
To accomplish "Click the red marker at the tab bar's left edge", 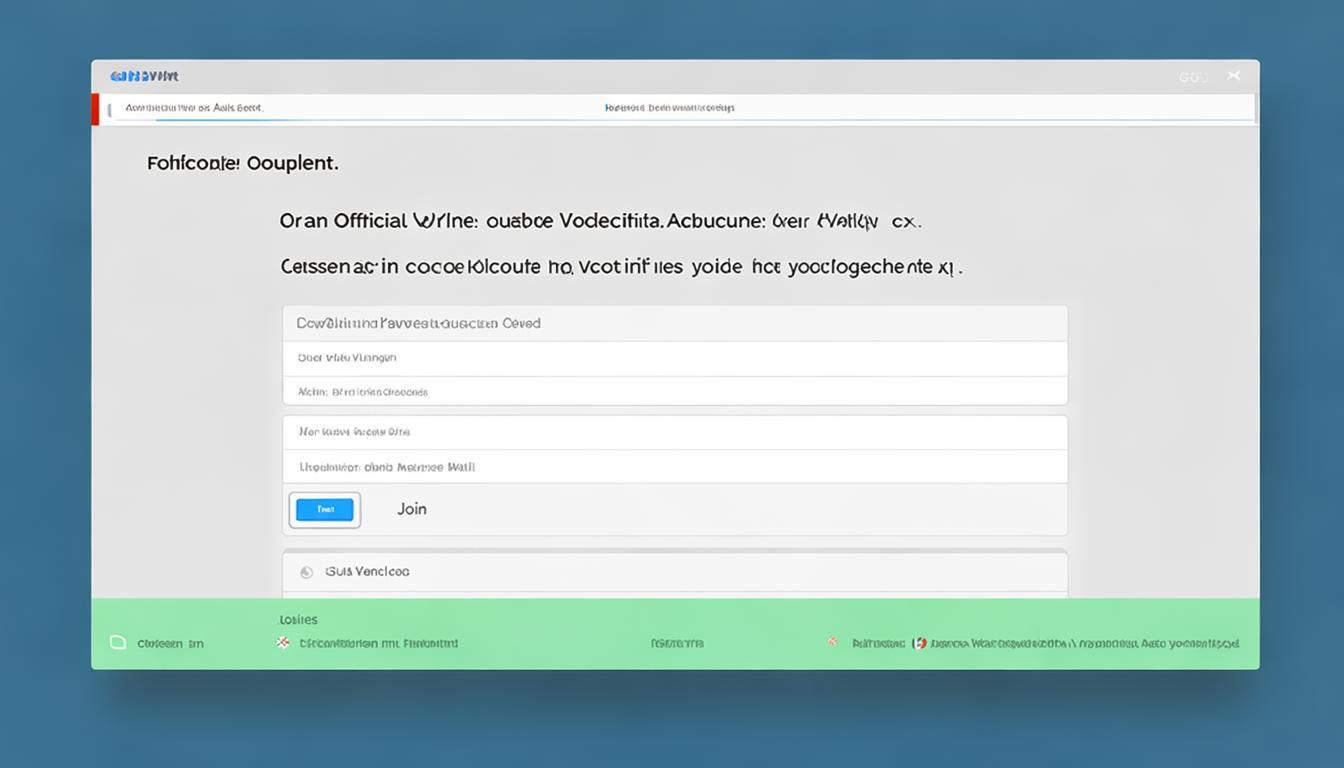I will (x=96, y=109).
